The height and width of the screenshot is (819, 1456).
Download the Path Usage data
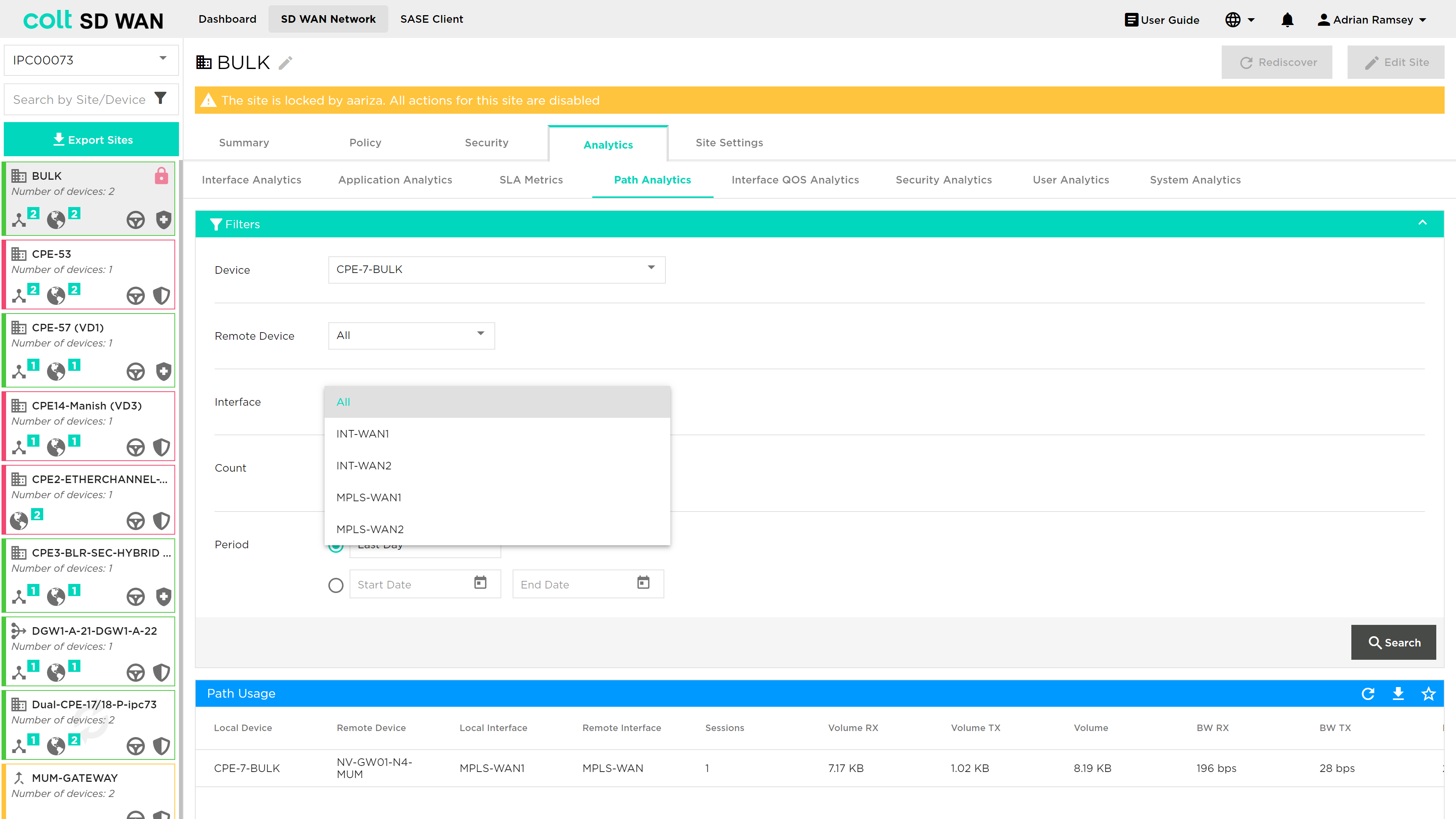[x=1398, y=693]
